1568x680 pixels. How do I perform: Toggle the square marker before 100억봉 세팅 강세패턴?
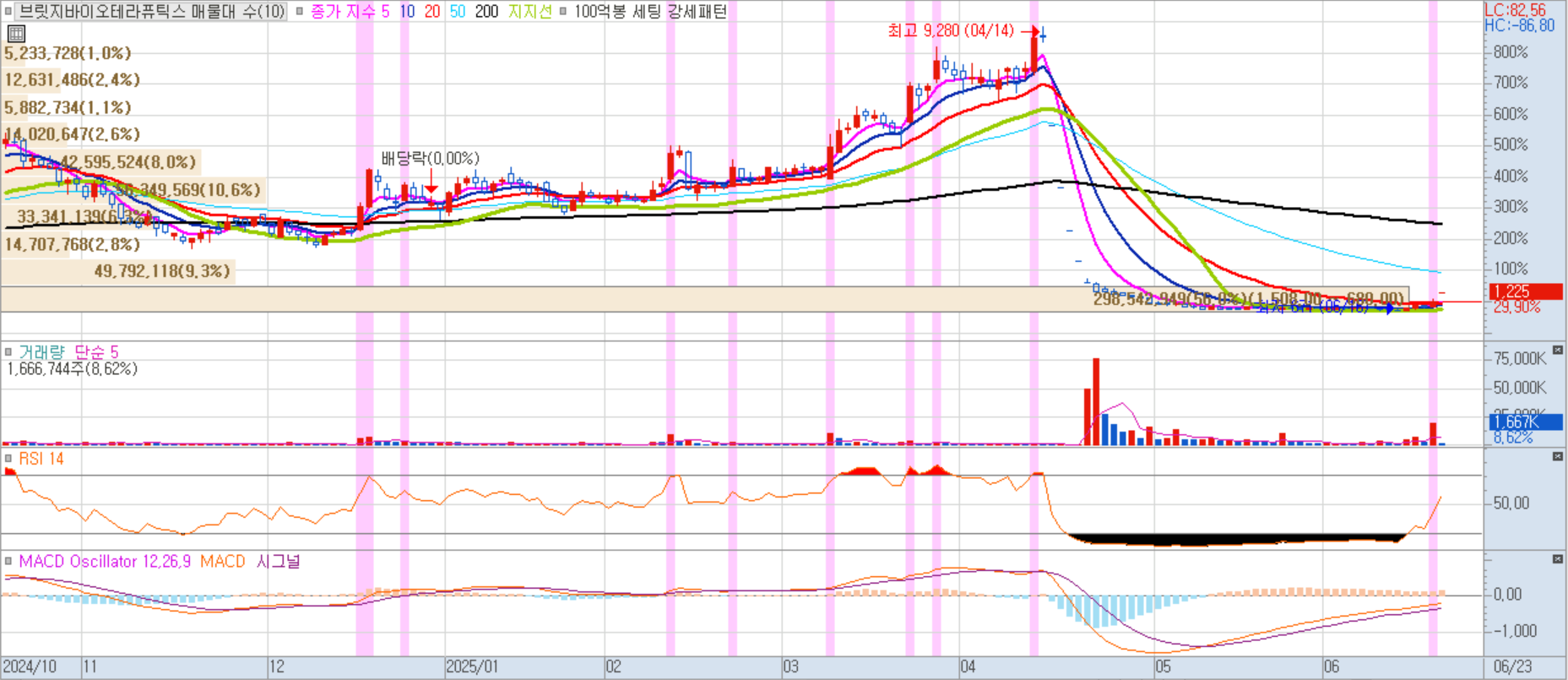tap(563, 12)
